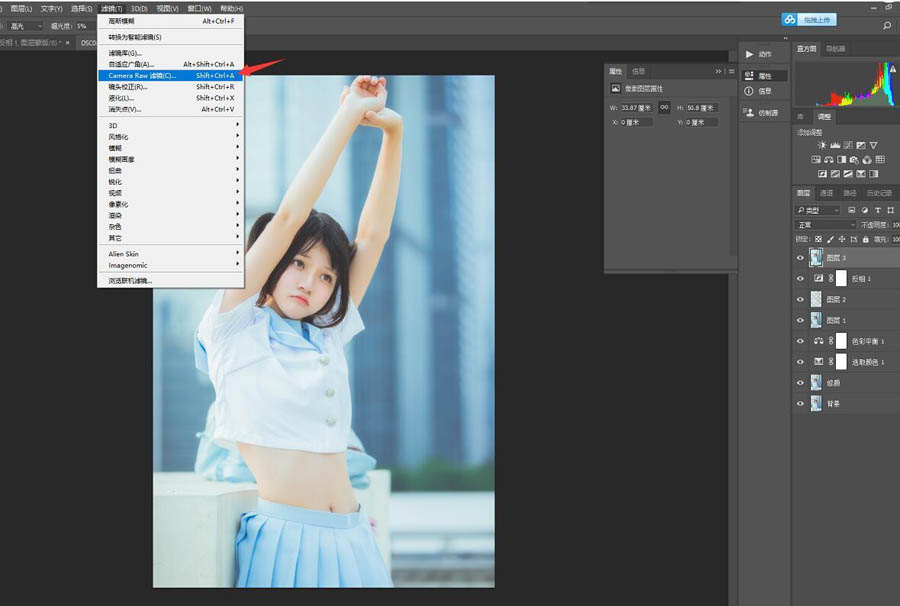Hide the 背景 layer using eye icon

pyautogui.click(x=800, y=404)
